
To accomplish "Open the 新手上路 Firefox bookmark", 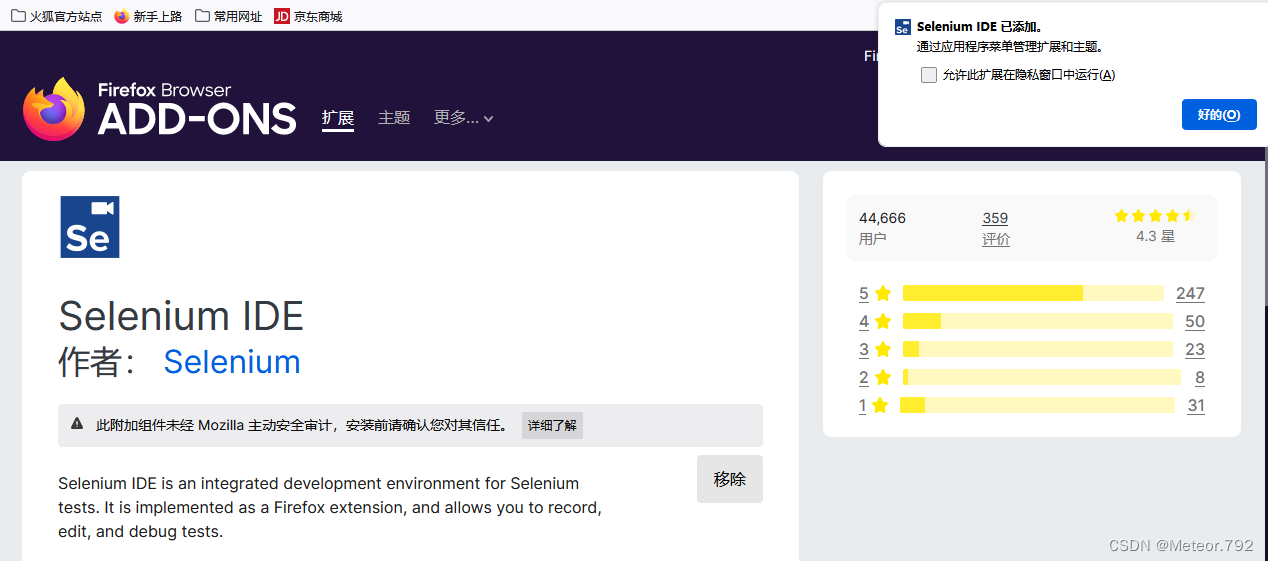I will pos(148,16).
